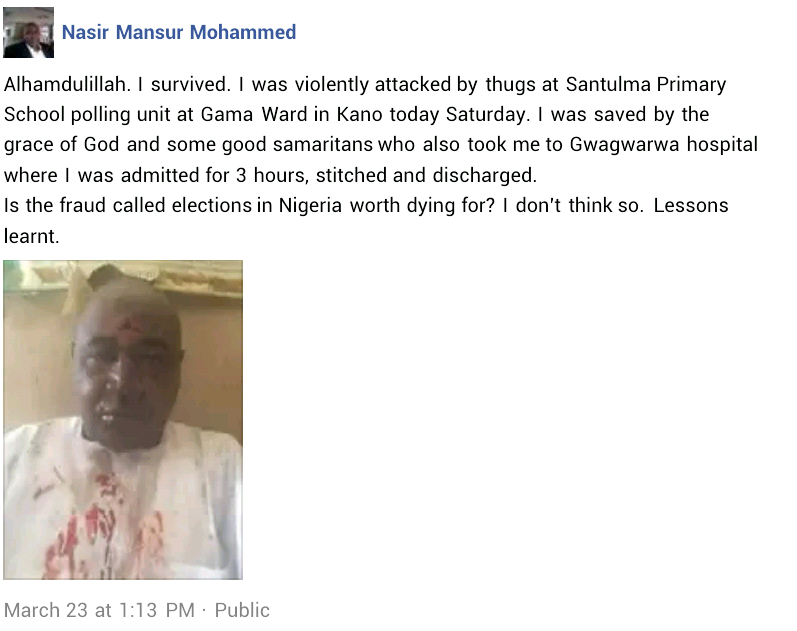This screenshot has width=797, height=631.
Task: Click the "Public" audience label
Action: 242,610
